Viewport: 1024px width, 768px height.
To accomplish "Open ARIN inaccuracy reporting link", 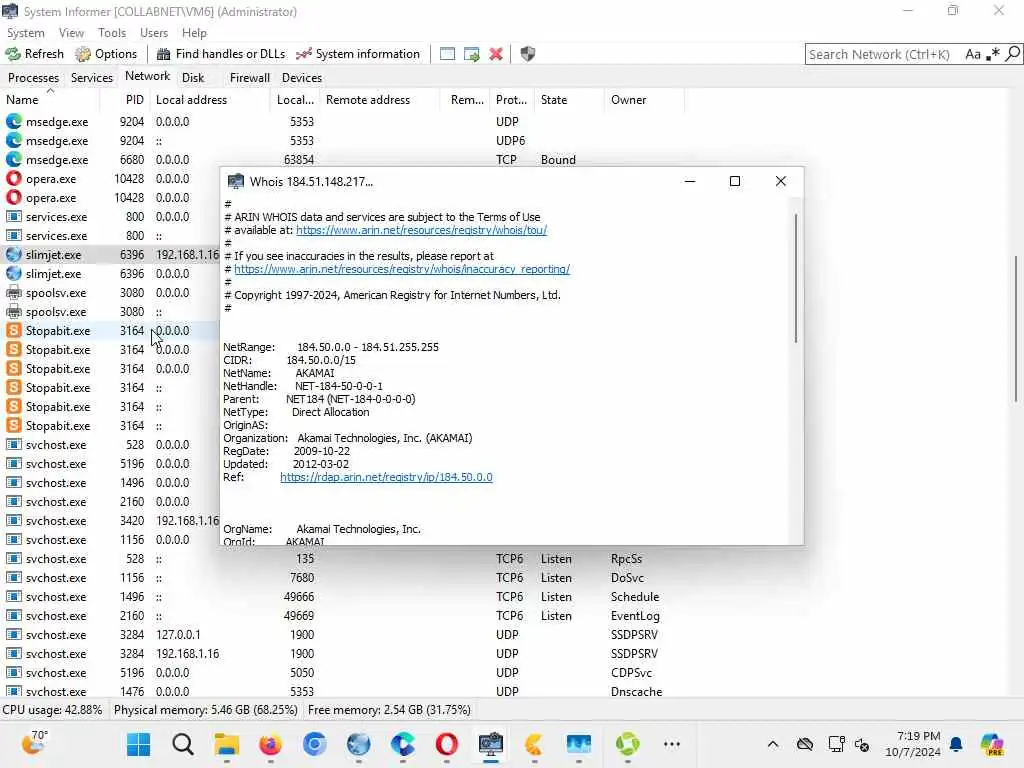I will click(x=402, y=269).
